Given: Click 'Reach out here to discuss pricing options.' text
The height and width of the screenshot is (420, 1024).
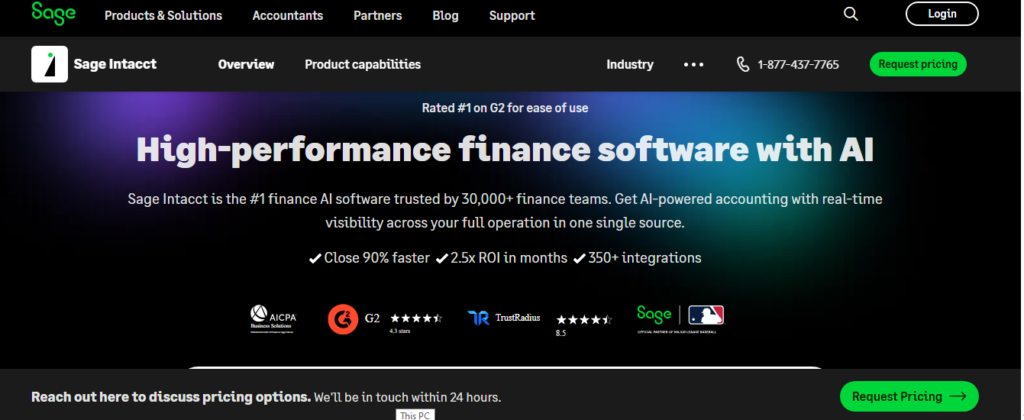Looking at the screenshot, I should (171, 396).
